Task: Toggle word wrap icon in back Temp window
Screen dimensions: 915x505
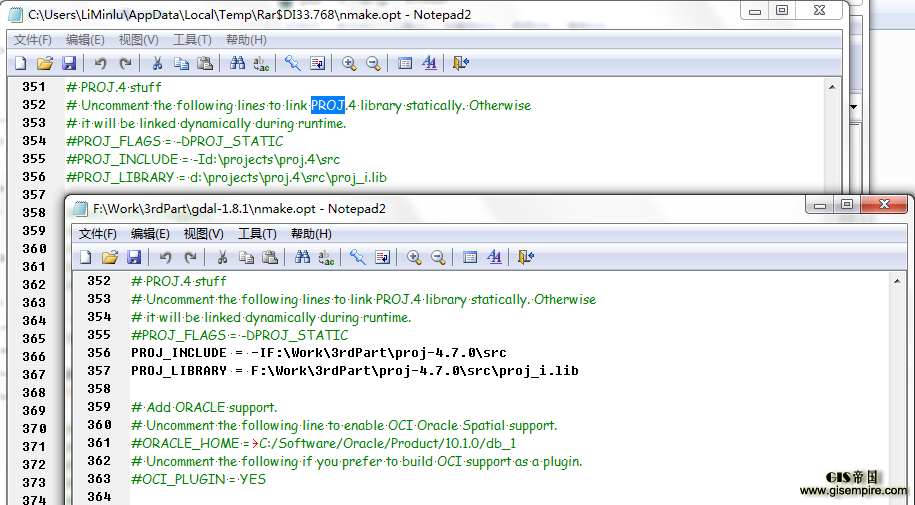Action: 317,63
